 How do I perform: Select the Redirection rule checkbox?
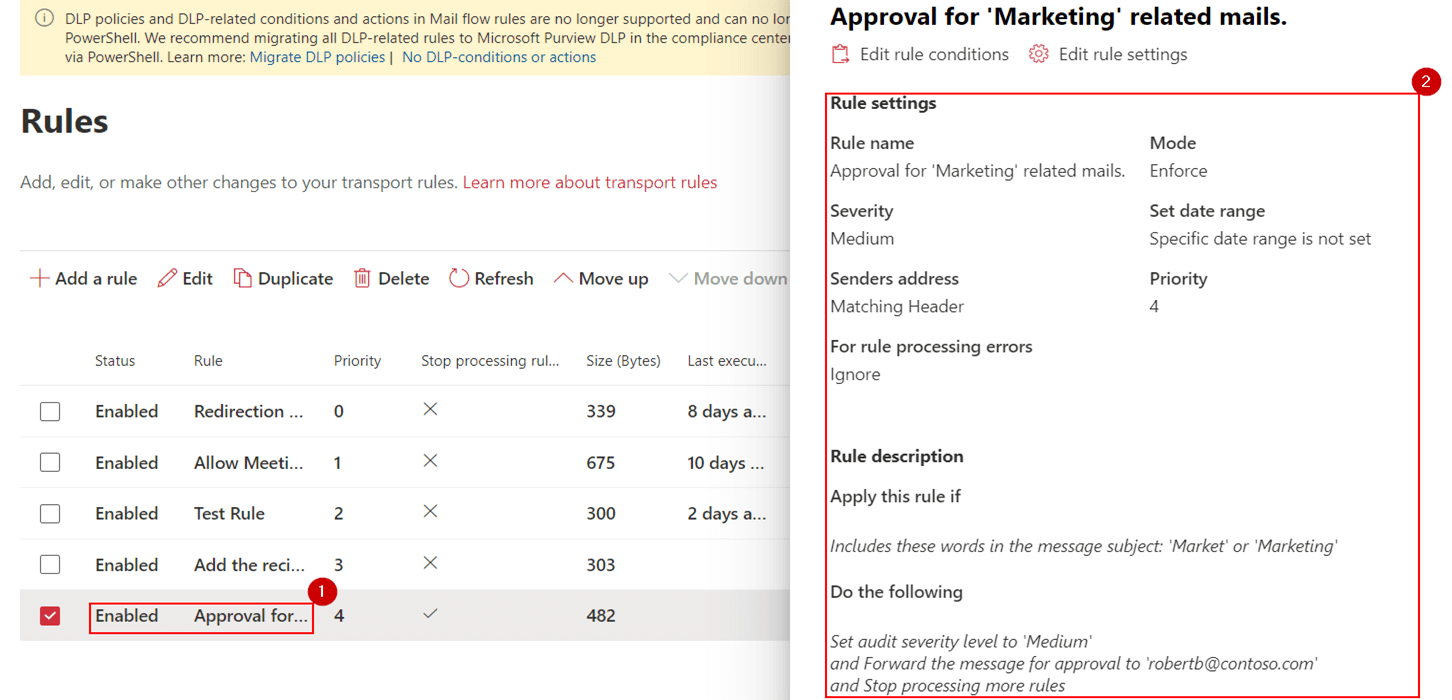point(50,412)
